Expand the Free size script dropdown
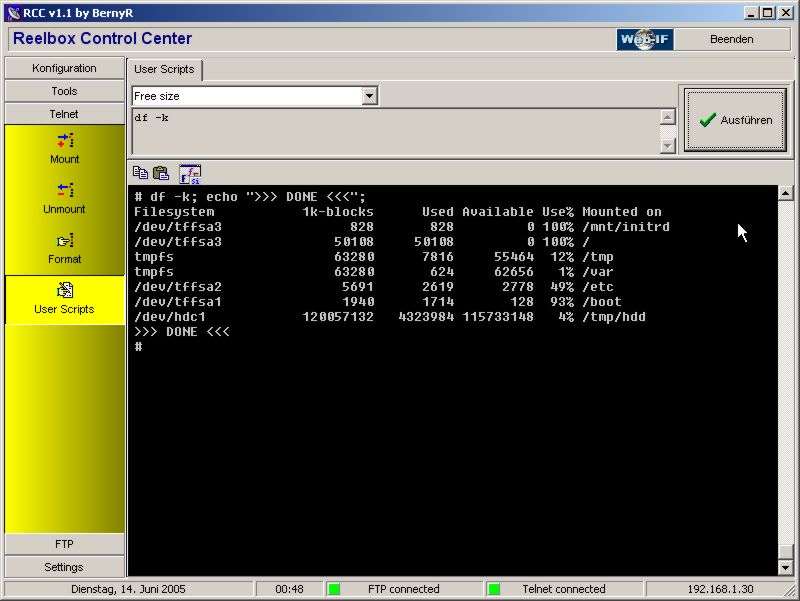The width and height of the screenshot is (800, 601). click(369, 96)
